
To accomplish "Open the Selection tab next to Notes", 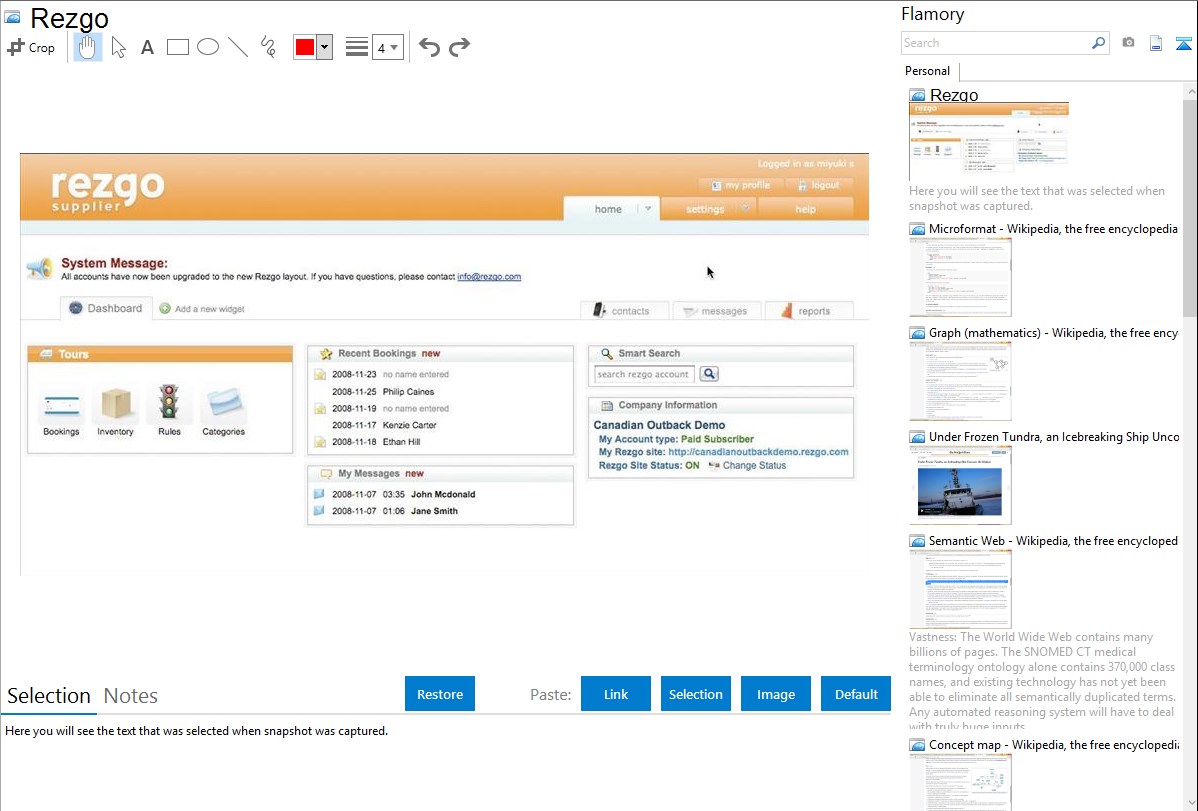I will tap(49, 696).
